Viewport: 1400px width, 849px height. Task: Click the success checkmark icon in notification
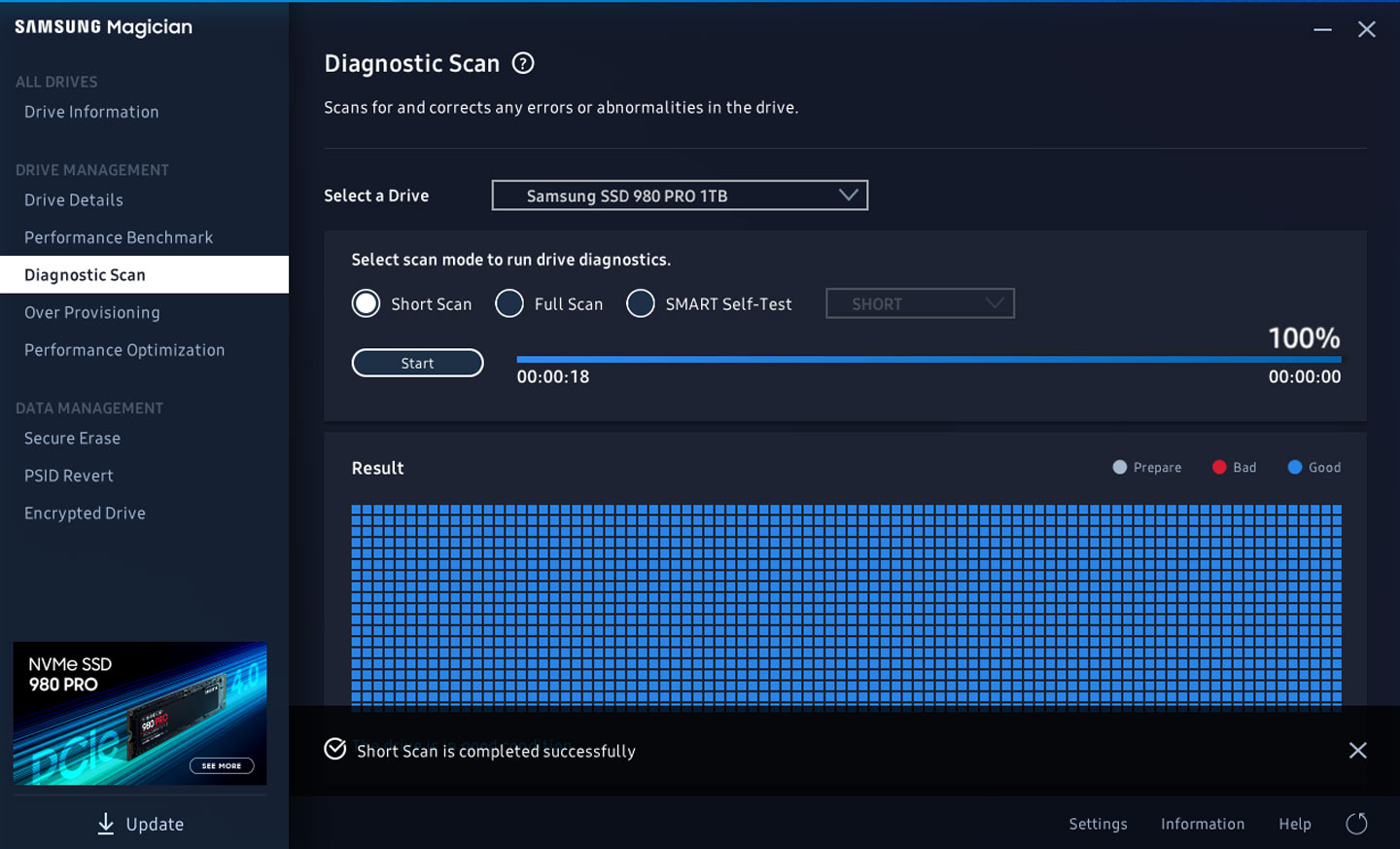tap(335, 749)
